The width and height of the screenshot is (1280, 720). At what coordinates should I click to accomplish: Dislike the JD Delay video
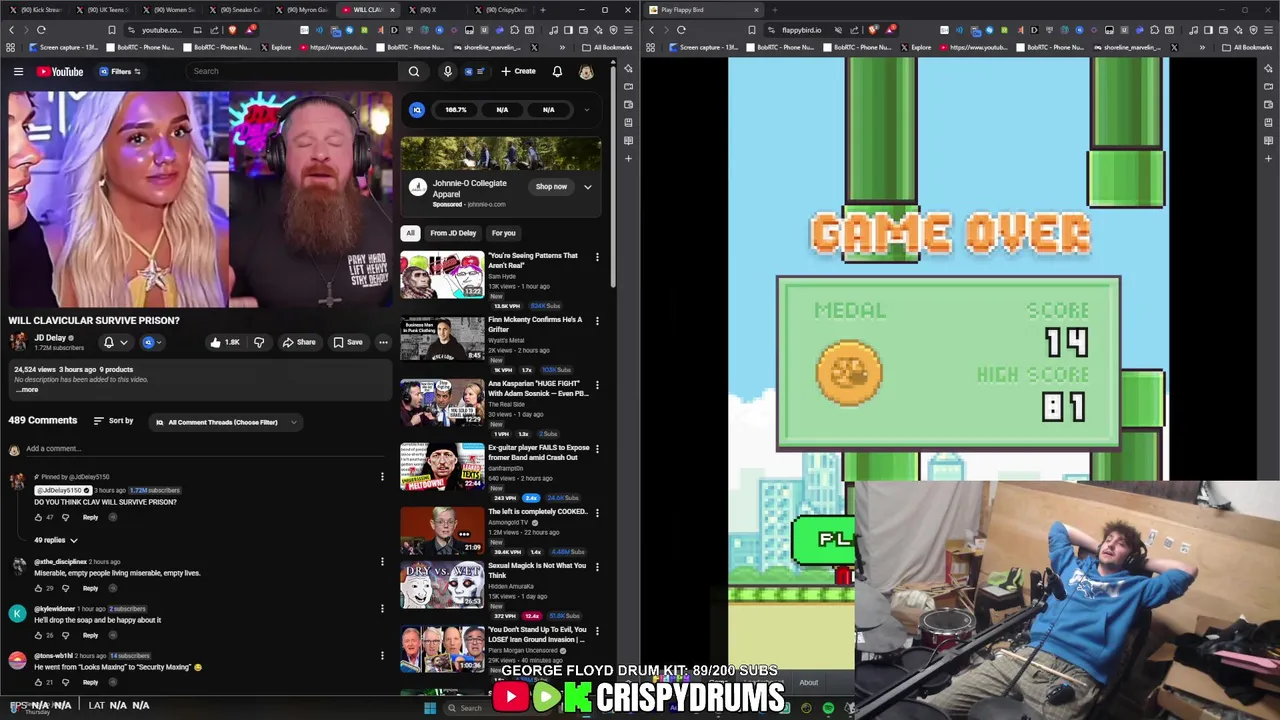[259, 342]
